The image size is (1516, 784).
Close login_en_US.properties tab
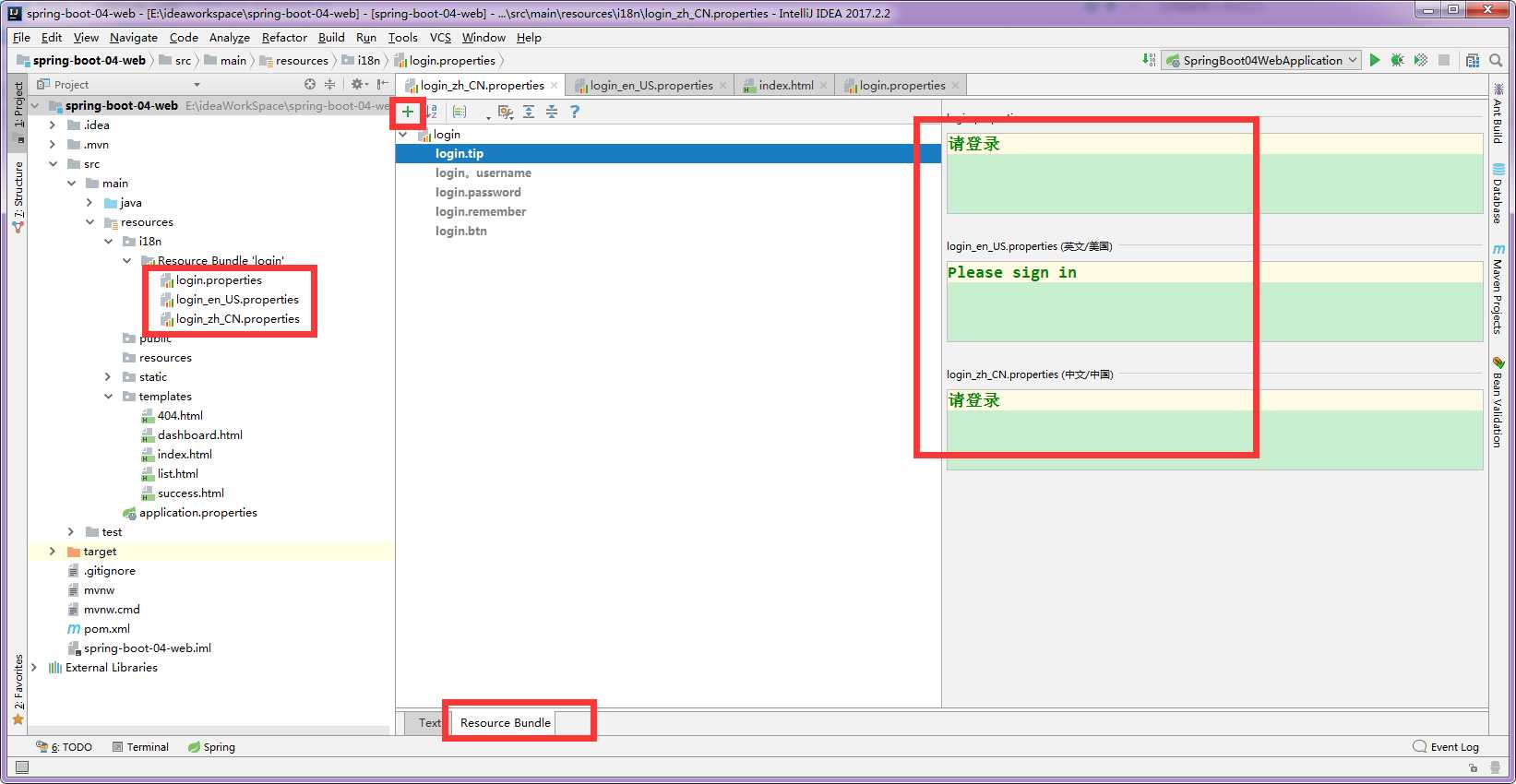[x=722, y=86]
